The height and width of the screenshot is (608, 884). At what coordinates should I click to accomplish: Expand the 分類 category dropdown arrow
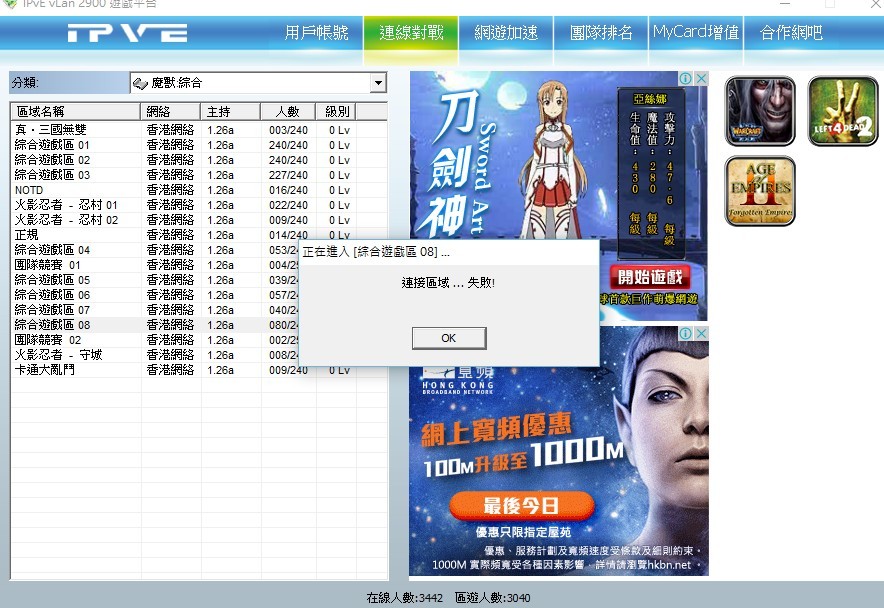click(378, 83)
